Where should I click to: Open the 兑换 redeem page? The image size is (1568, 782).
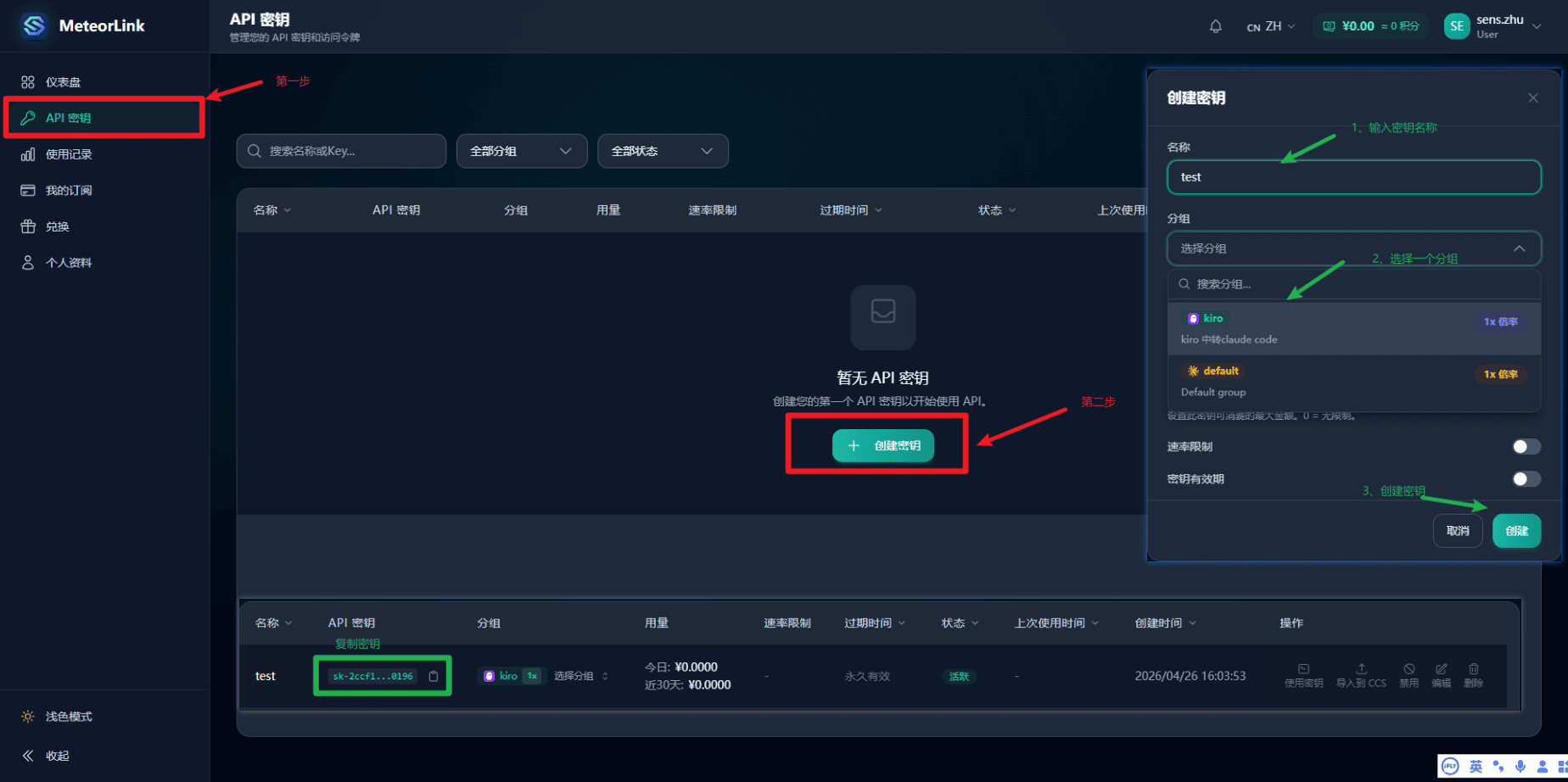(104, 226)
